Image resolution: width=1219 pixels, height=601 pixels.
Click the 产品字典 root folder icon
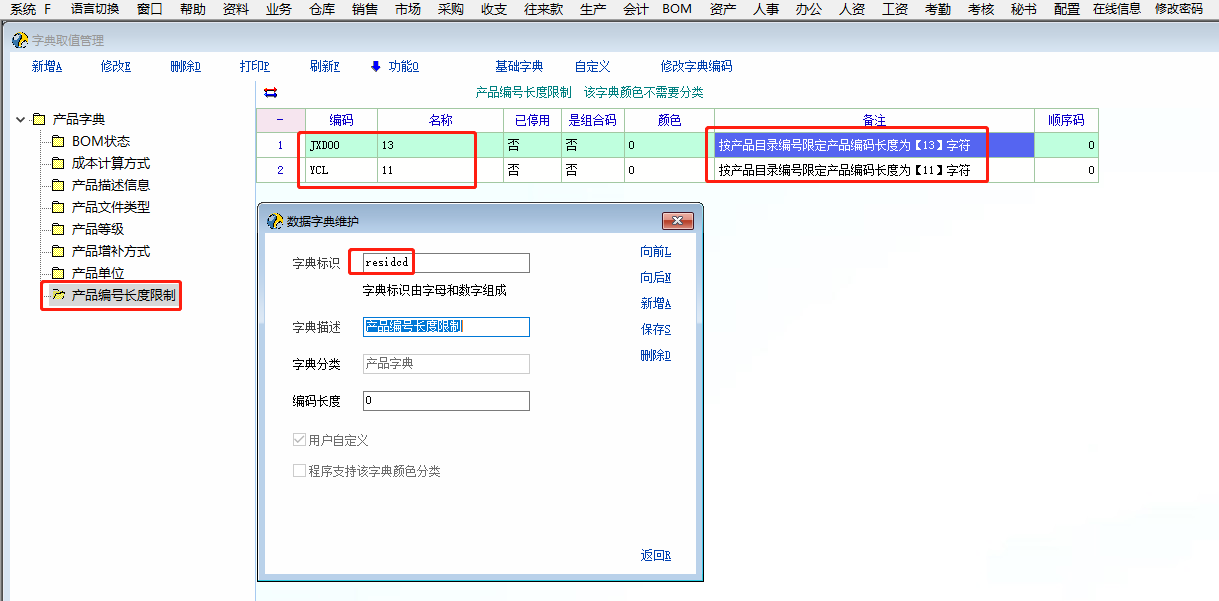pyautogui.click(x=39, y=119)
